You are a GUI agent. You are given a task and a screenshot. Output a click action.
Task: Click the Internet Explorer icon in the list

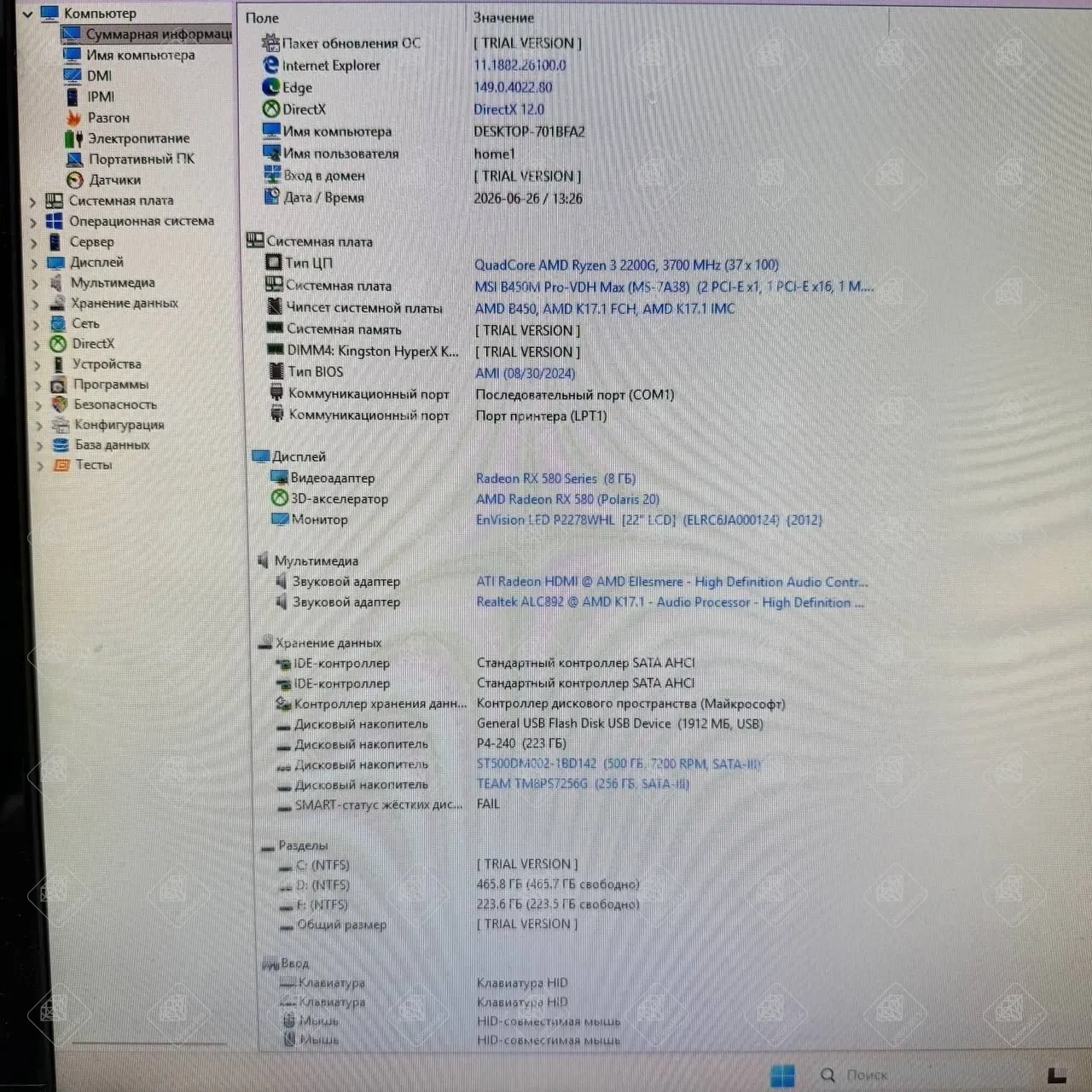tap(270, 65)
